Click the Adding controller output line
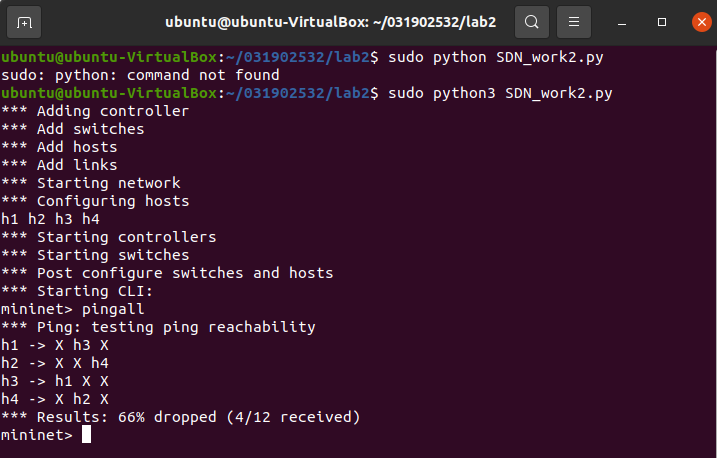 pos(95,111)
